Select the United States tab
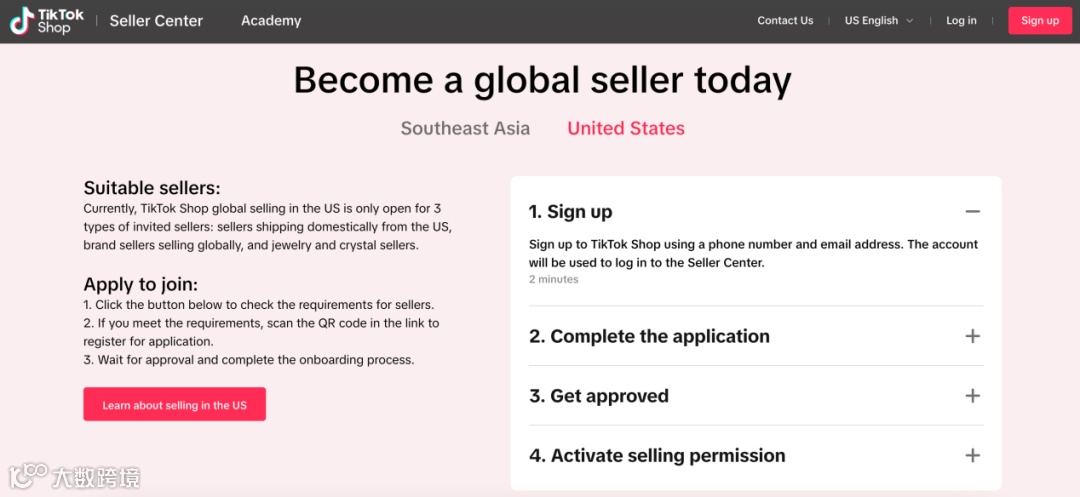The image size is (1080, 497). pyautogui.click(x=626, y=128)
